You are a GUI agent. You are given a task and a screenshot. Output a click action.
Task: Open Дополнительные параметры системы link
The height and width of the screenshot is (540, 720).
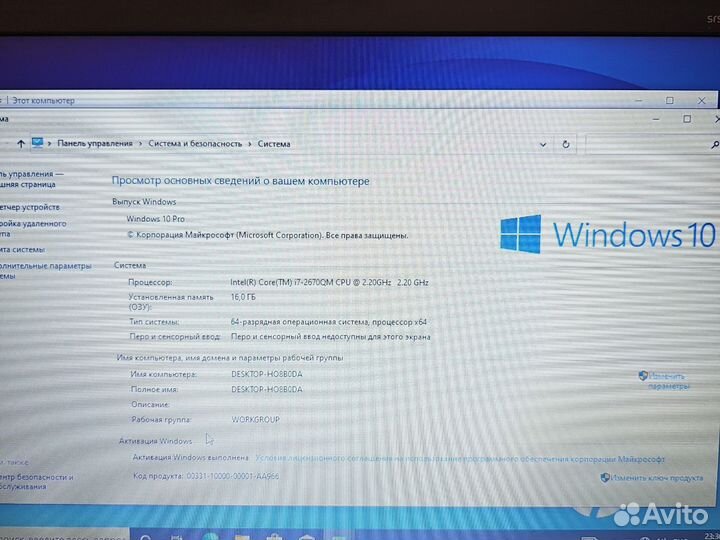(45, 270)
